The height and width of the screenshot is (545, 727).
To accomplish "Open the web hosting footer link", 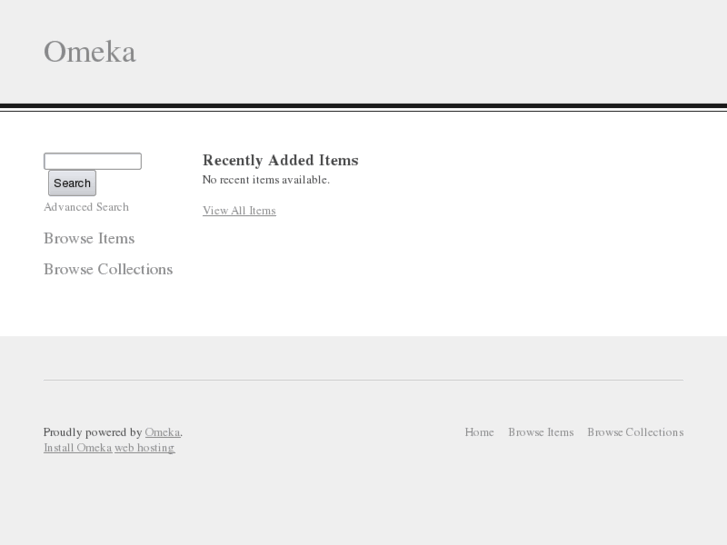I will (x=145, y=448).
